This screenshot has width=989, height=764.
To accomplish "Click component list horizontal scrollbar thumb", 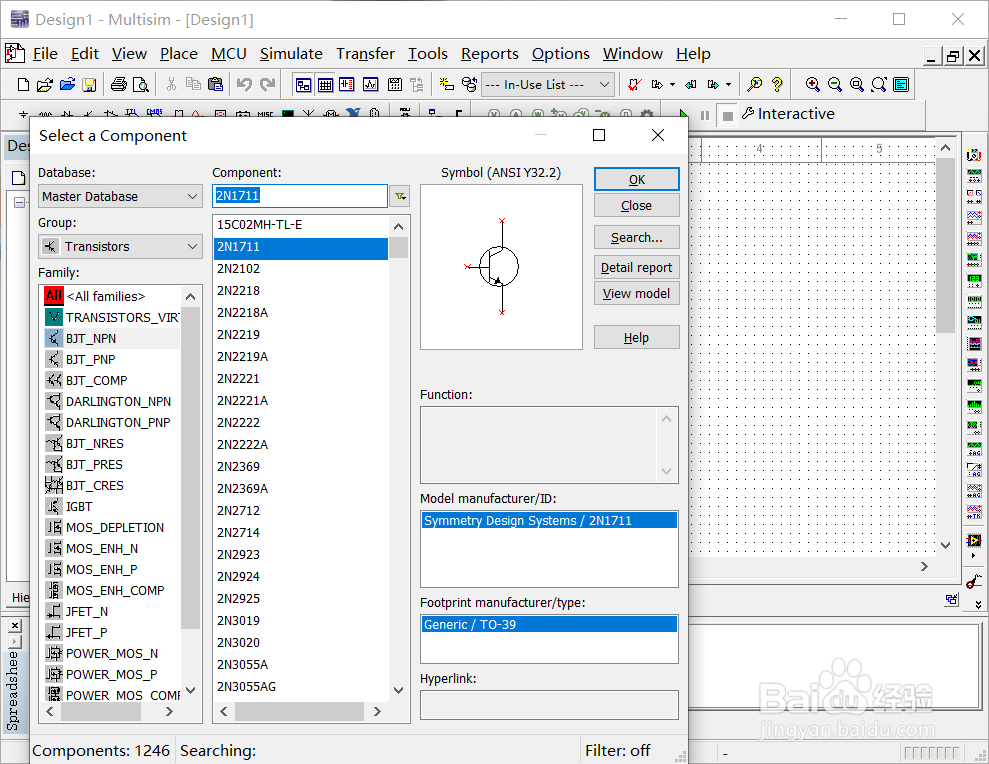I will (x=299, y=712).
